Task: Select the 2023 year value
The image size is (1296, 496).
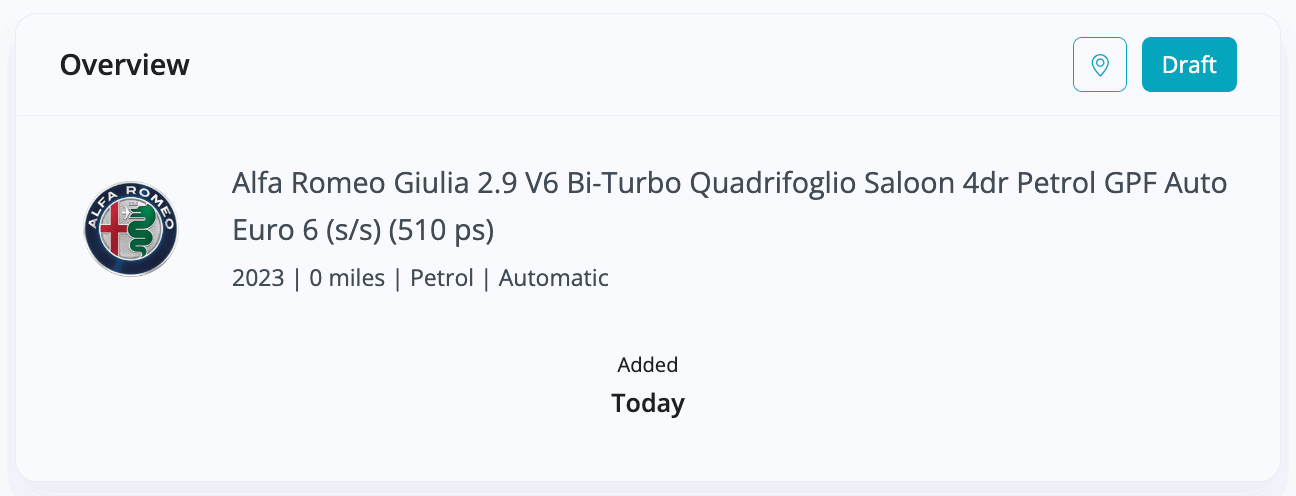Action: 258,278
